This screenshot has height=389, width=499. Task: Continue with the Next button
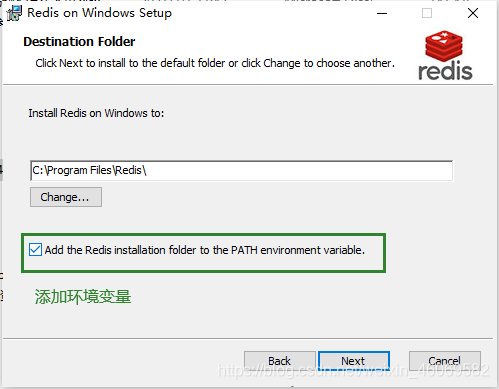[x=354, y=361]
